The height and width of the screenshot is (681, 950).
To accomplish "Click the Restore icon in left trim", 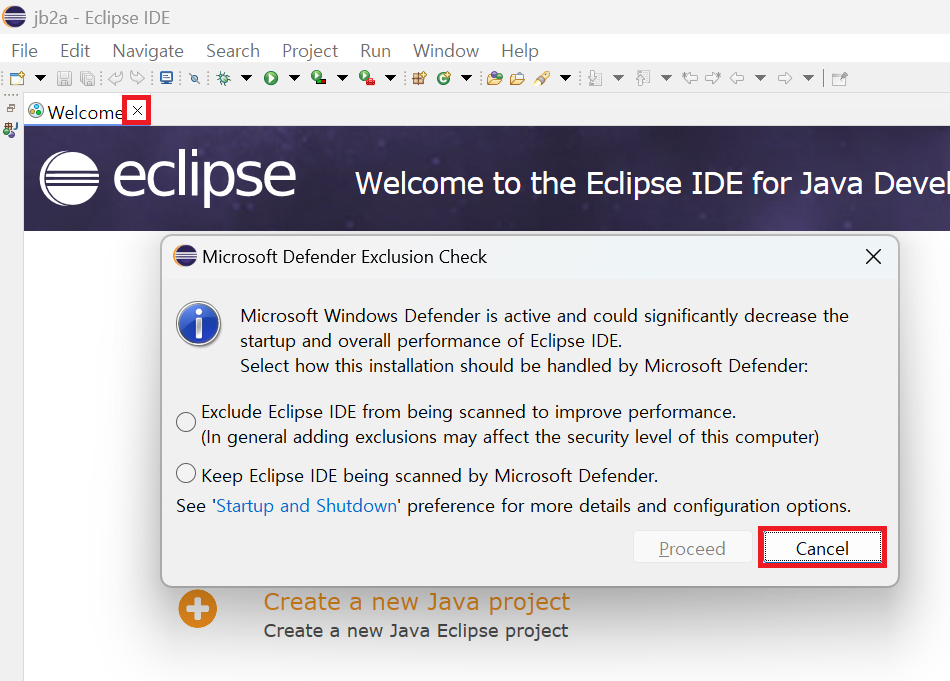I will 11,108.
